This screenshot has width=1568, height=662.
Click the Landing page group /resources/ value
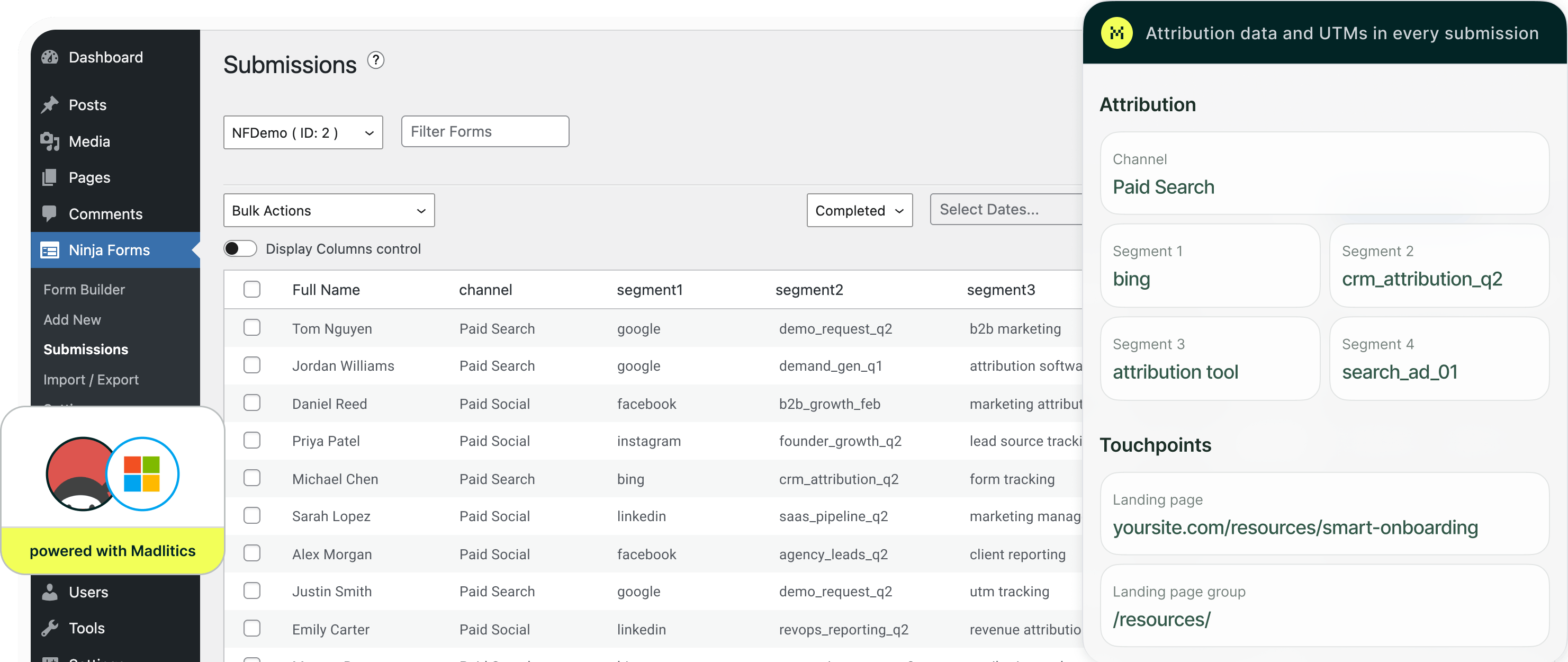(x=1161, y=620)
